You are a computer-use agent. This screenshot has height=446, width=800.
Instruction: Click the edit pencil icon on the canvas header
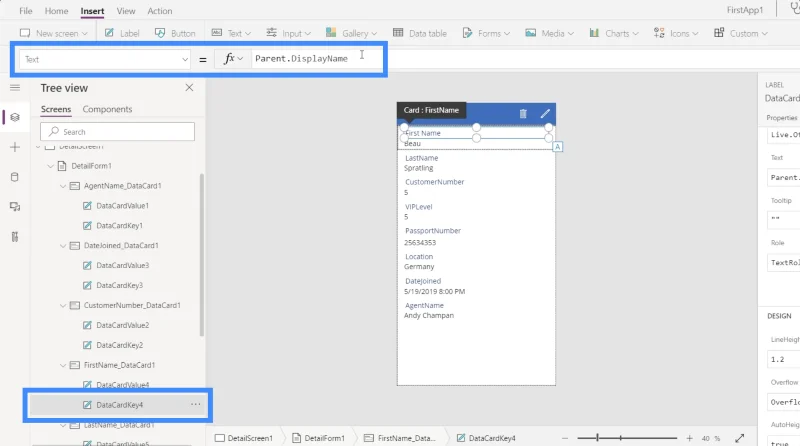(545, 113)
